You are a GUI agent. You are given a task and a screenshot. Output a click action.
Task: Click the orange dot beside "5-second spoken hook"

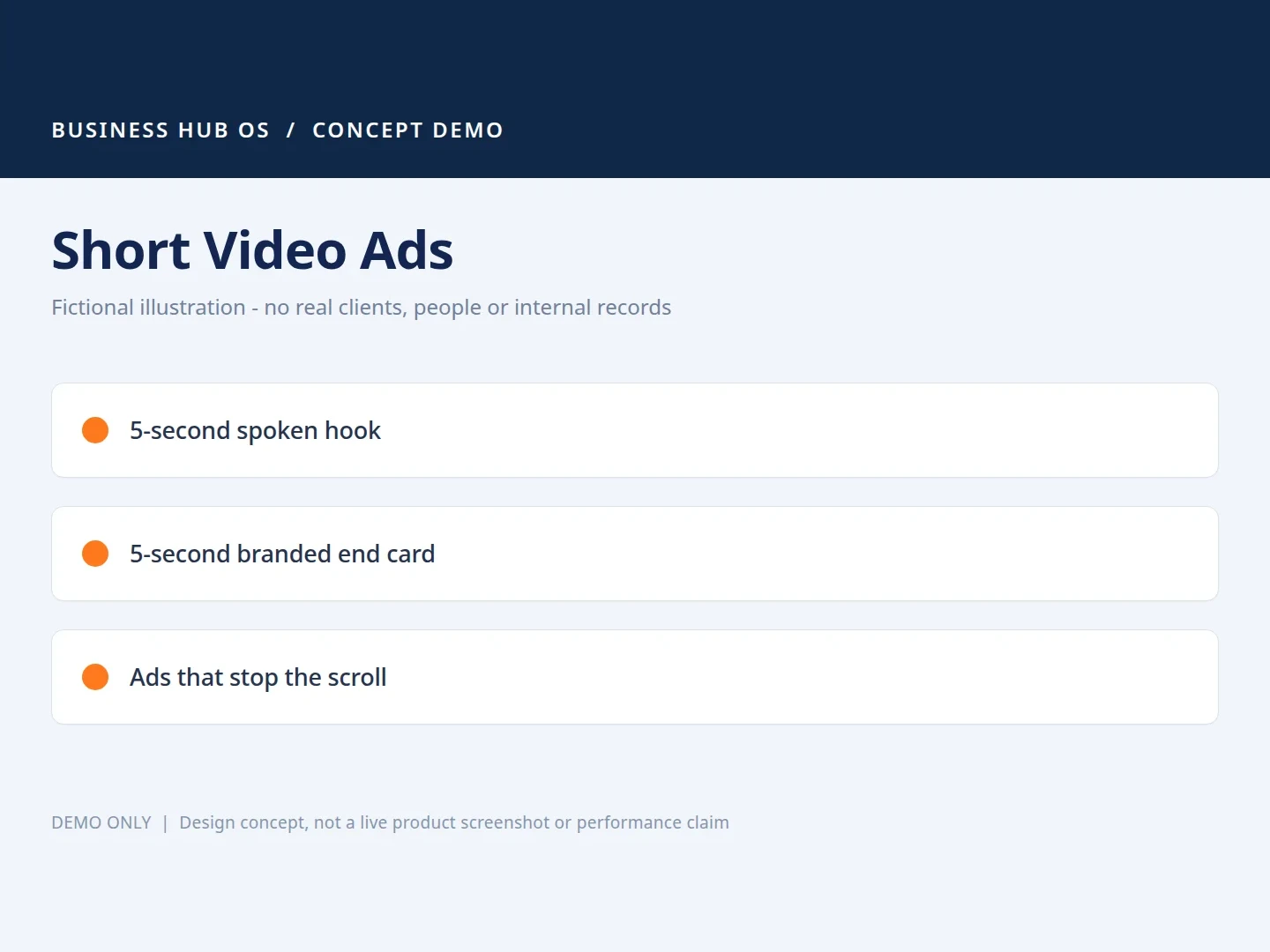(x=95, y=430)
